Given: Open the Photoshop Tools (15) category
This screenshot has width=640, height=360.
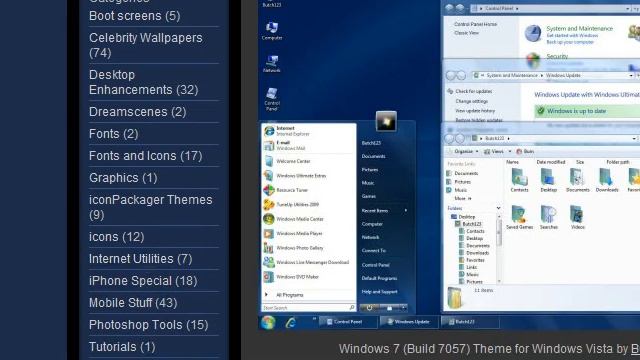Looking at the screenshot, I should 149,325.
